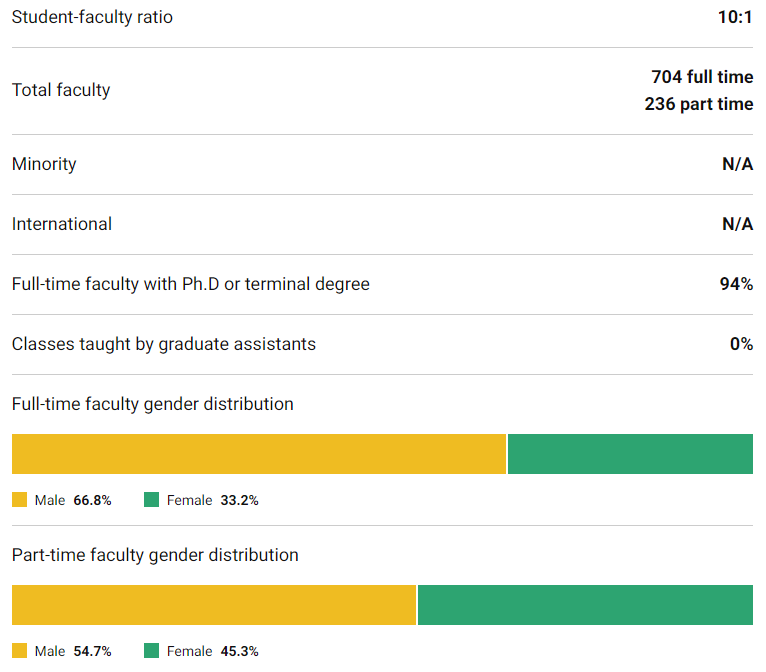Click the 94% terminal degree value

pos(736,284)
